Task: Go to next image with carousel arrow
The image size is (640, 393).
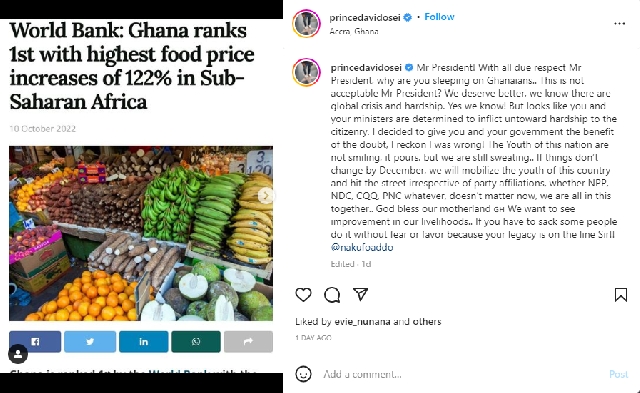Action: coord(266,196)
